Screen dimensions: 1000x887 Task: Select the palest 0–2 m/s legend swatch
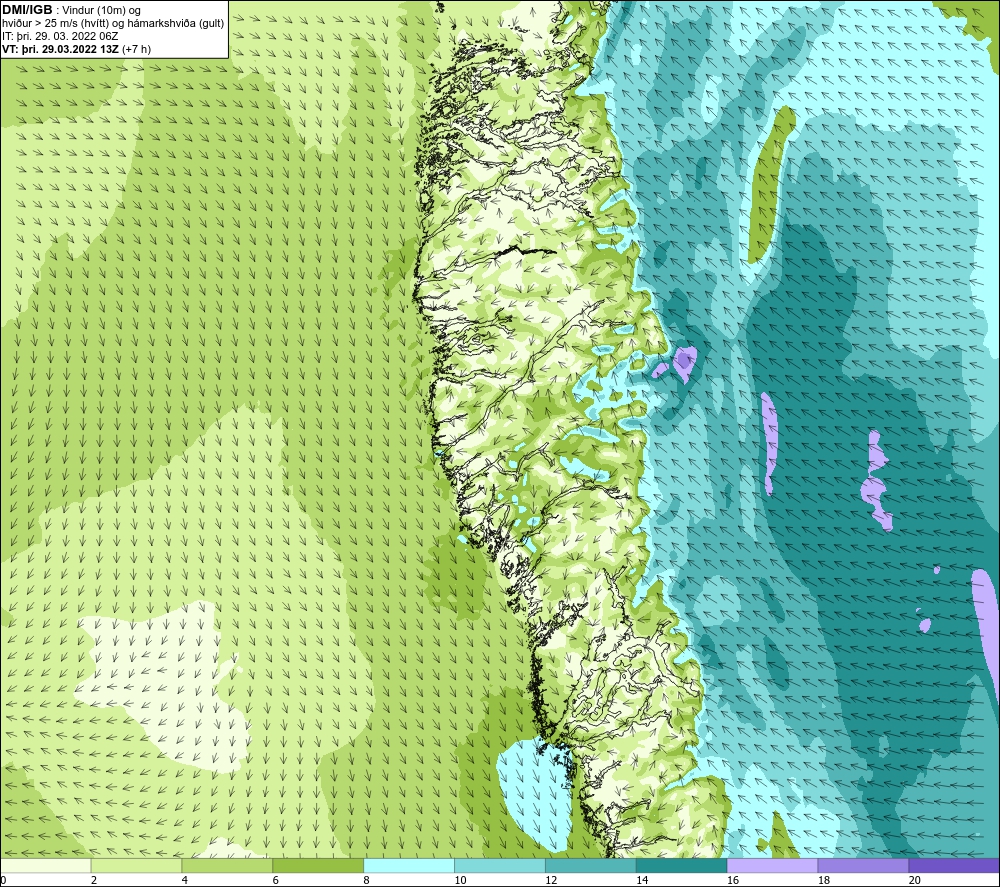tap(45, 865)
